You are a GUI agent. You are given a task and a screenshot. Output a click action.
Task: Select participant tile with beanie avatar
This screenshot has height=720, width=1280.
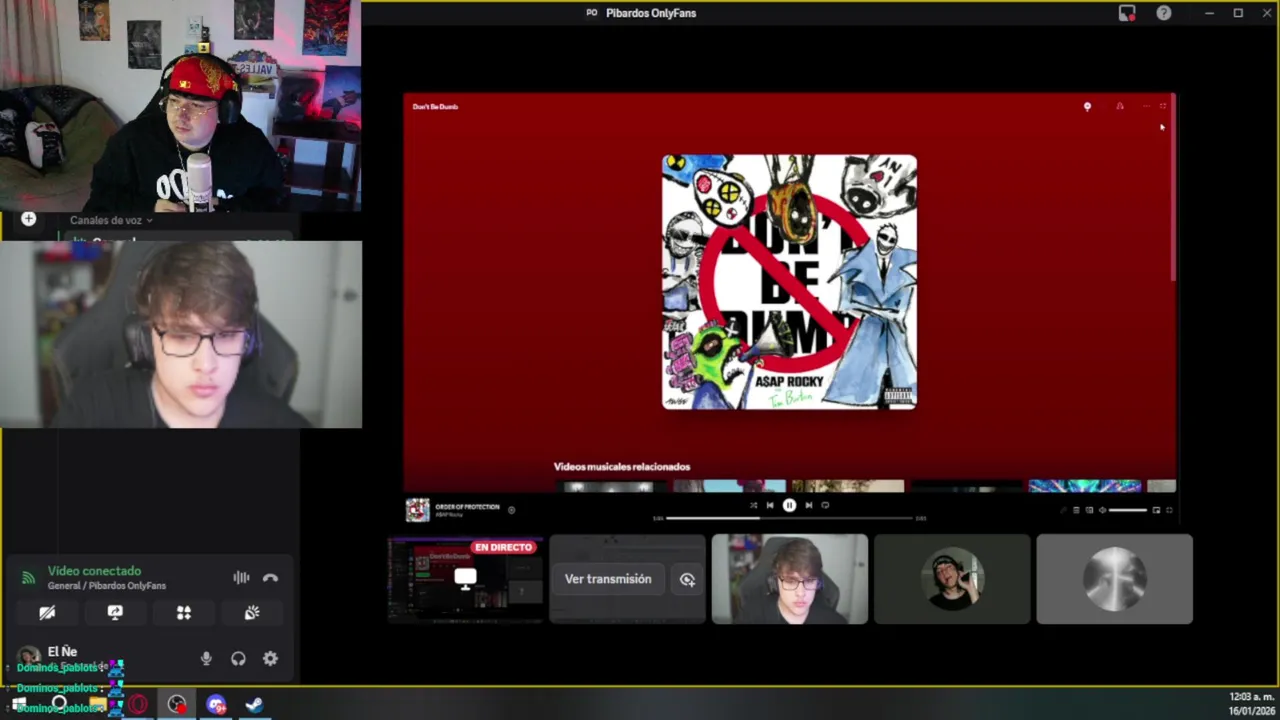(952, 579)
